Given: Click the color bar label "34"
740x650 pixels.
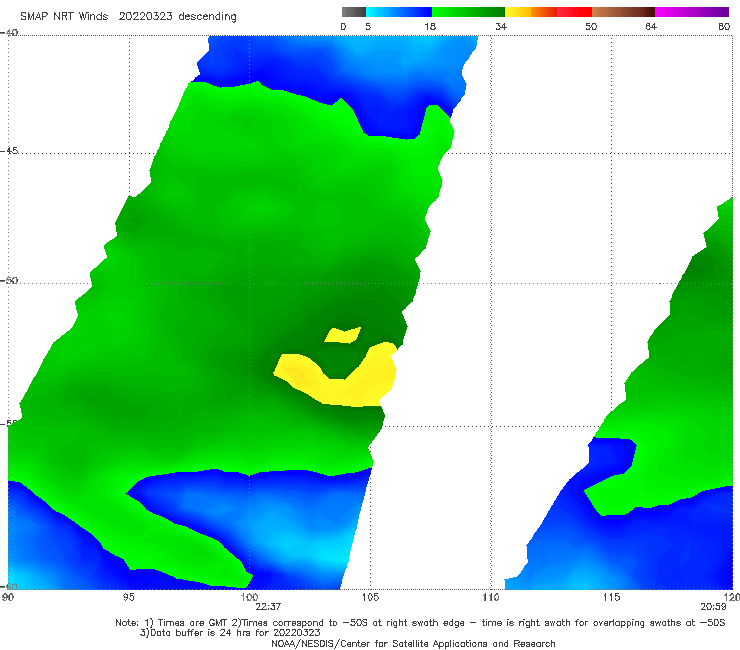Looking at the screenshot, I should (x=501, y=27).
